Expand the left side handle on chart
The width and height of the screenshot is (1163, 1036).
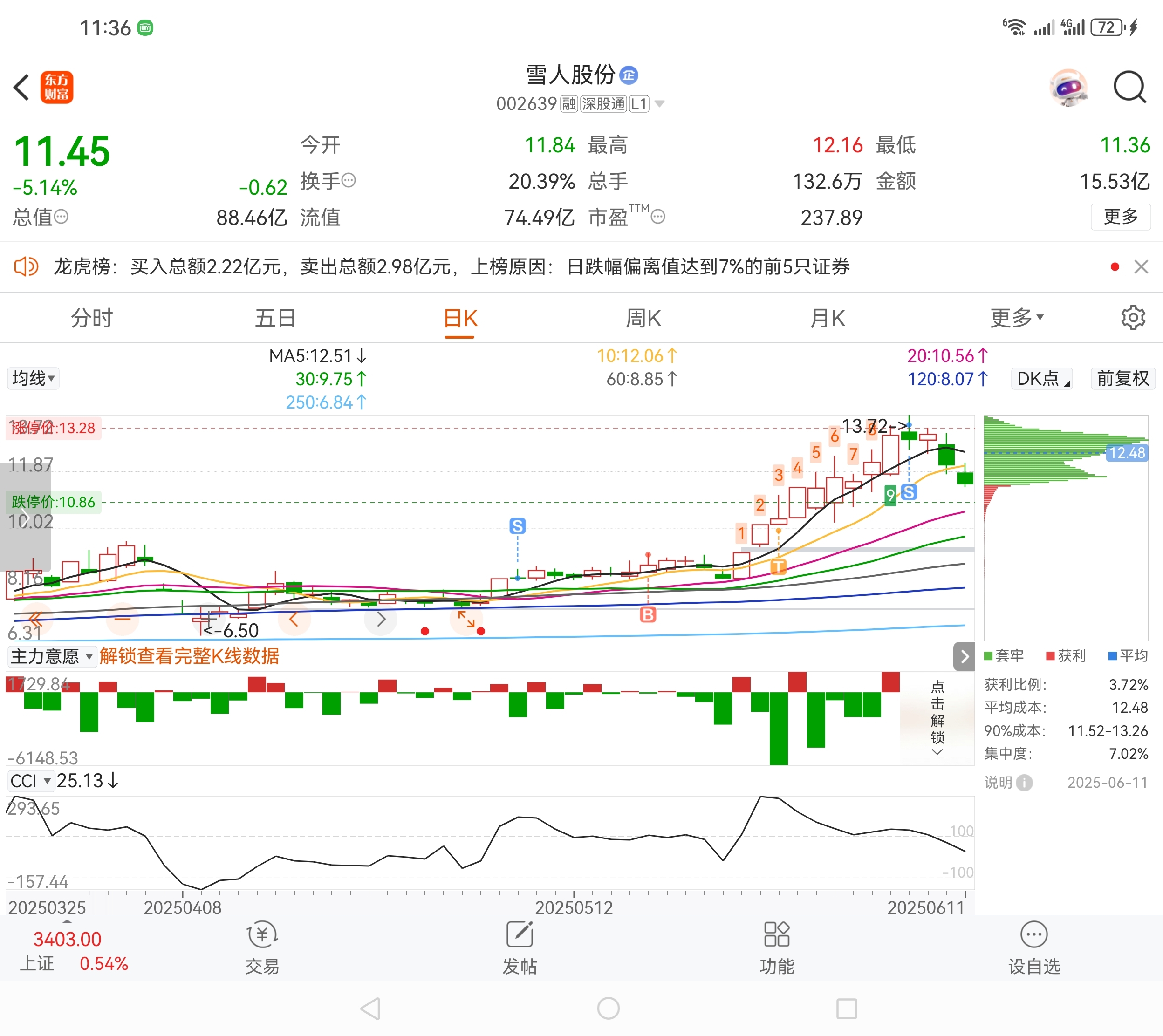coord(25,517)
